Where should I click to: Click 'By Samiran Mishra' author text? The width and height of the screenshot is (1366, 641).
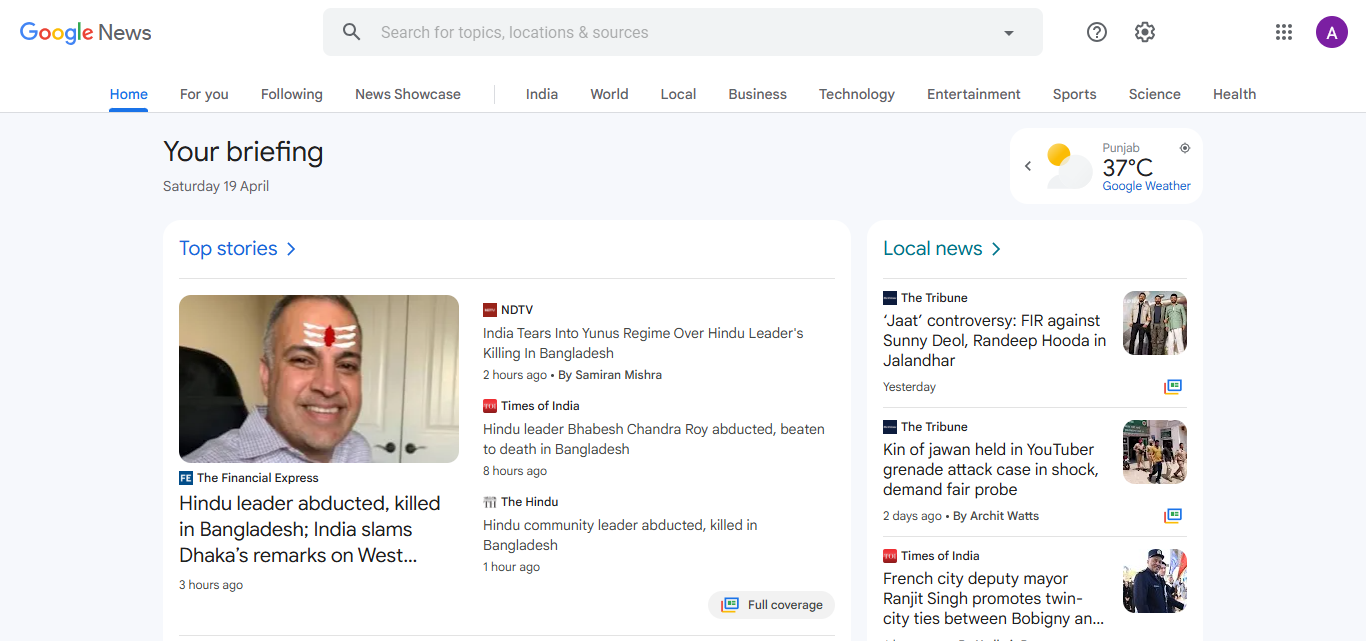point(610,375)
